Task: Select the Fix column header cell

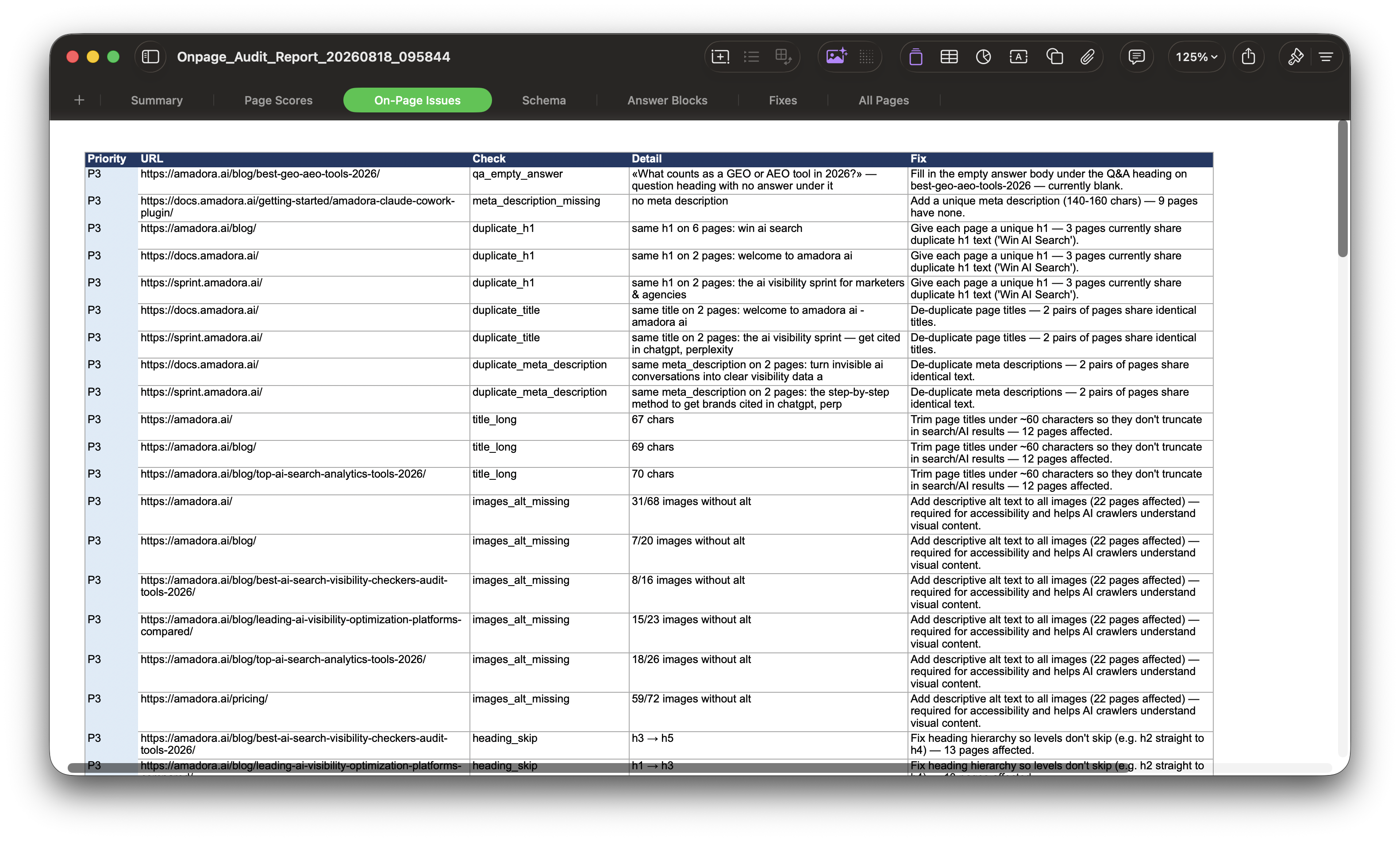Action: [x=1060, y=158]
